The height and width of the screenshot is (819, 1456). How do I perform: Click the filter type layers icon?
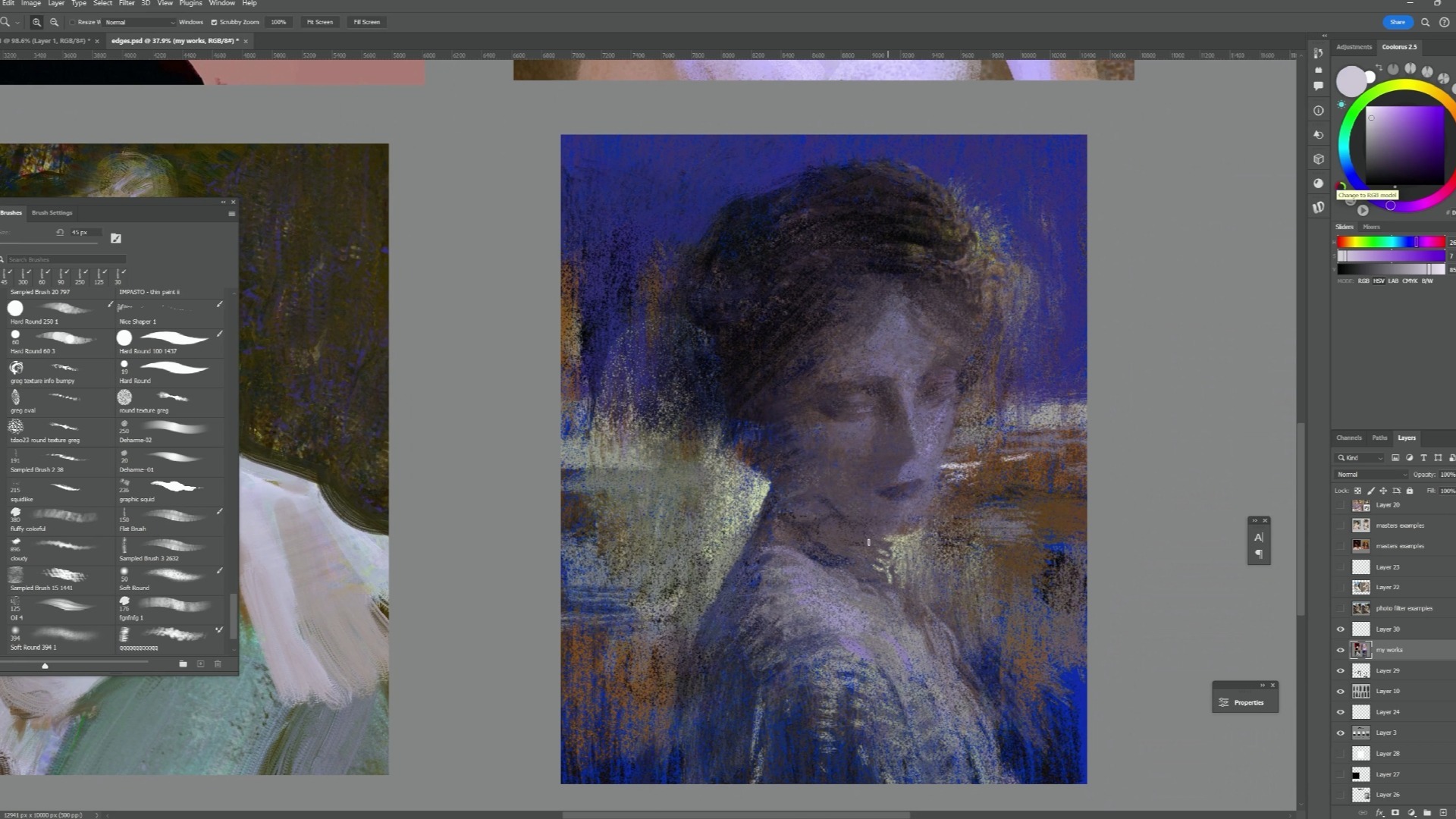tap(1424, 458)
